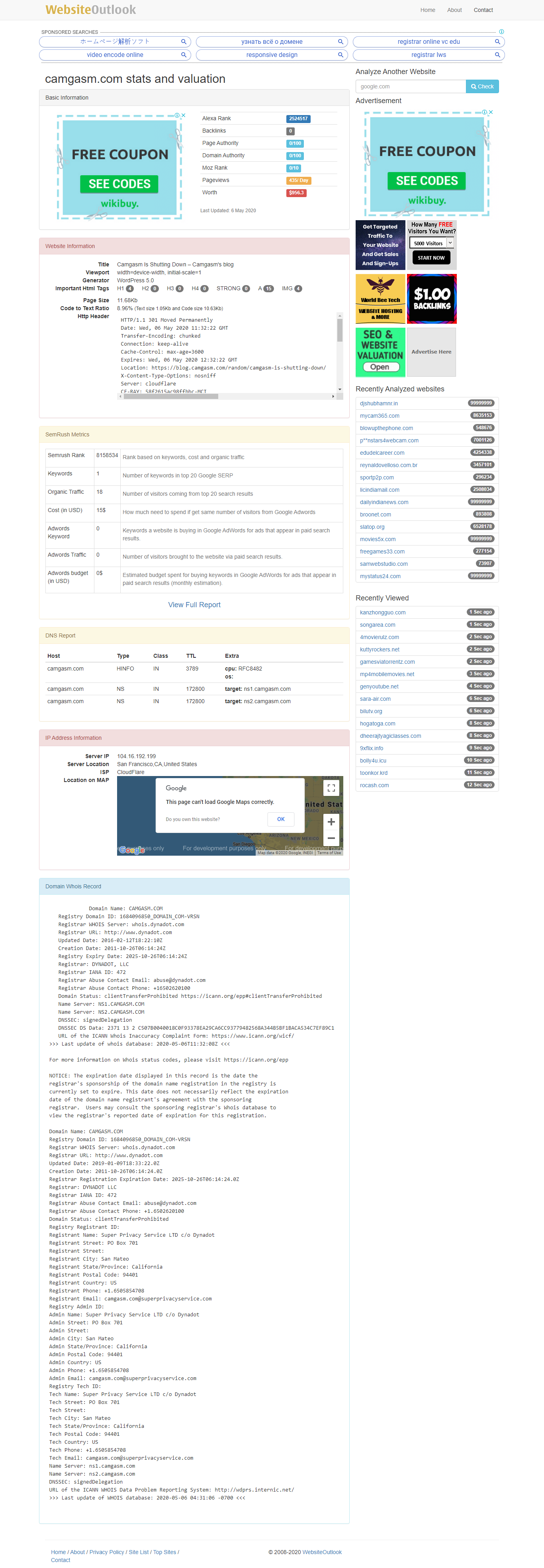The width and height of the screenshot is (544, 1568).
Task: Click map Terms of Use link
Action: tap(329, 853)
